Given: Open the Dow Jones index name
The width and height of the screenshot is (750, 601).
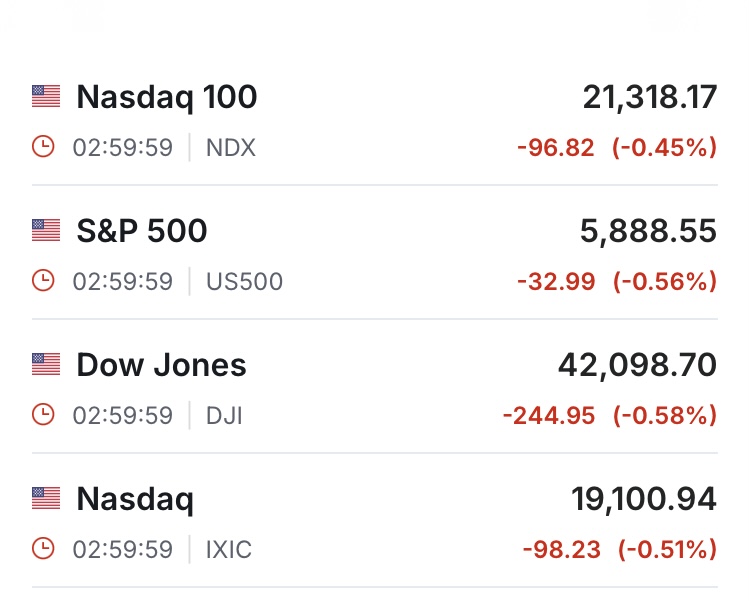Looking at the screenshot, I should [161, 365].
